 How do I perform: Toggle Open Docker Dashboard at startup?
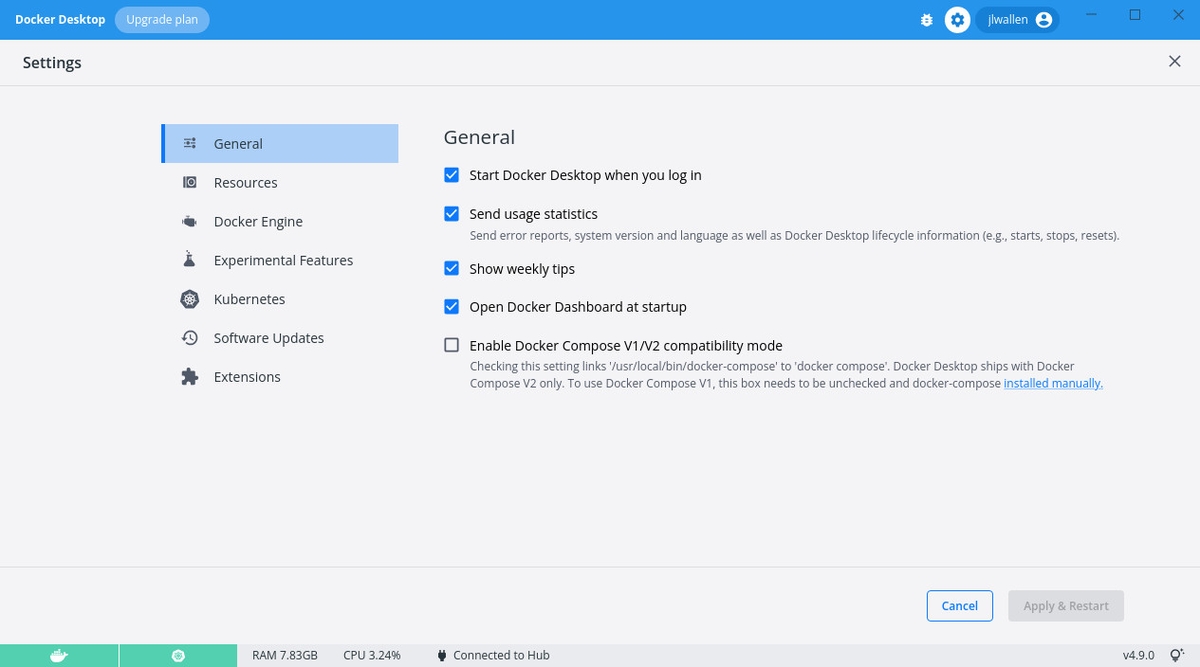451,307
